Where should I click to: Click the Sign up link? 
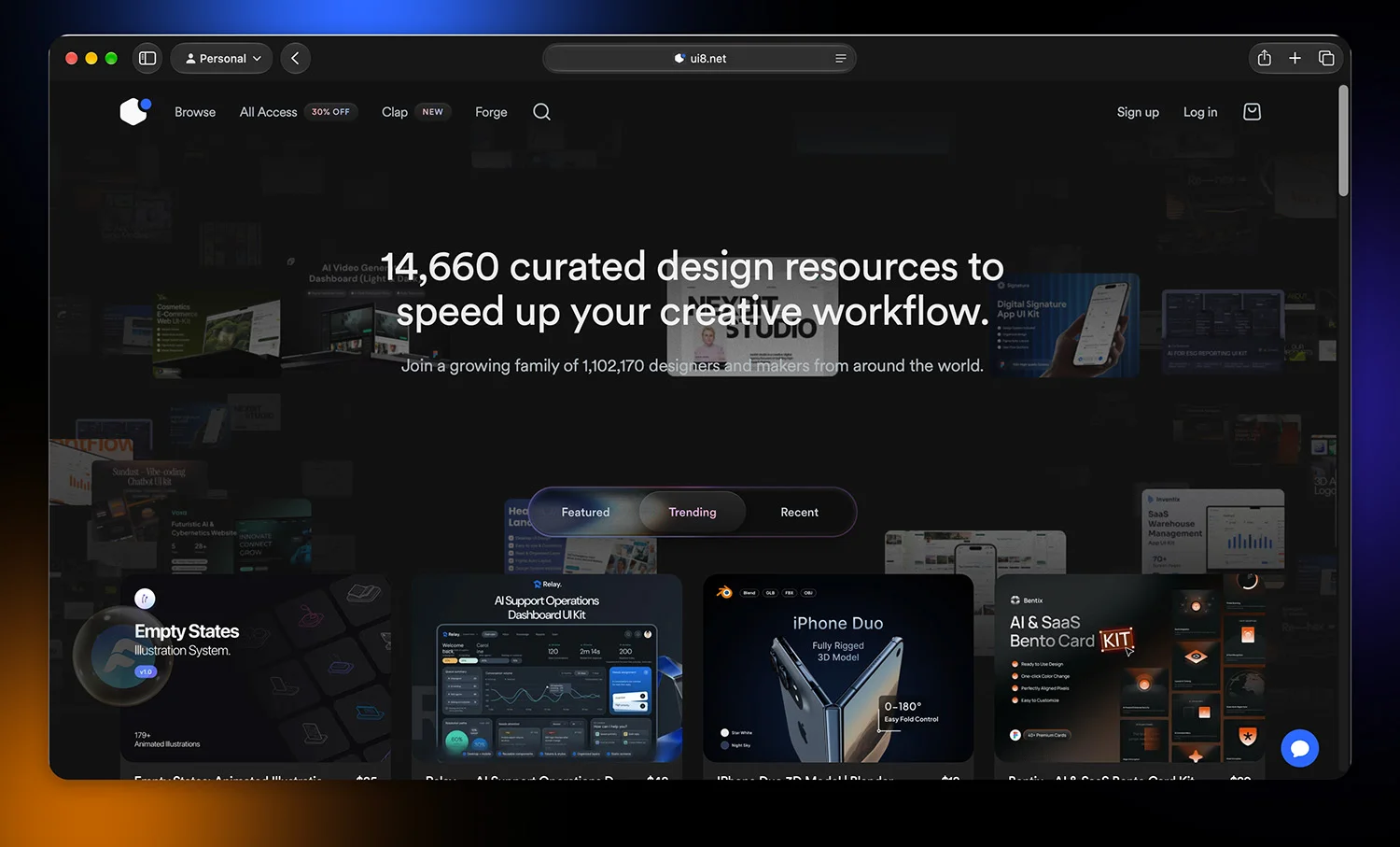(1138, 112)
